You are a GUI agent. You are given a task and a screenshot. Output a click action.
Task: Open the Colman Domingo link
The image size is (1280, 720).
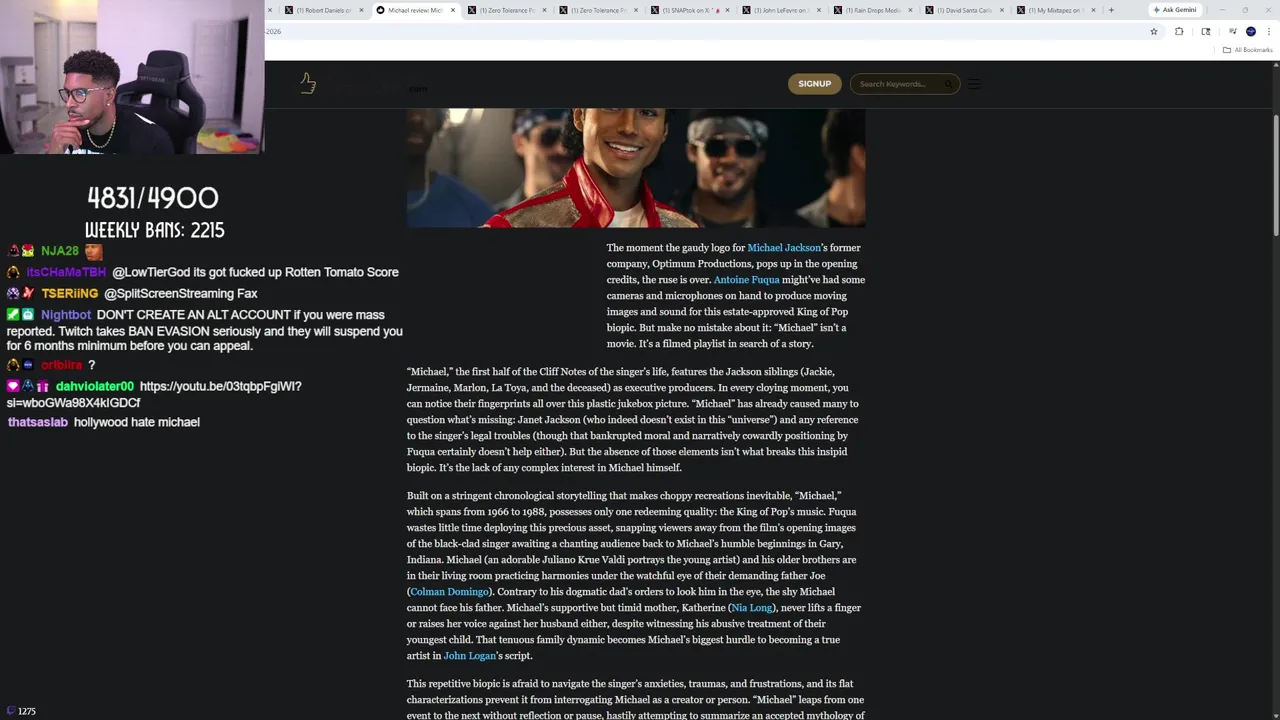coord(449,592)
